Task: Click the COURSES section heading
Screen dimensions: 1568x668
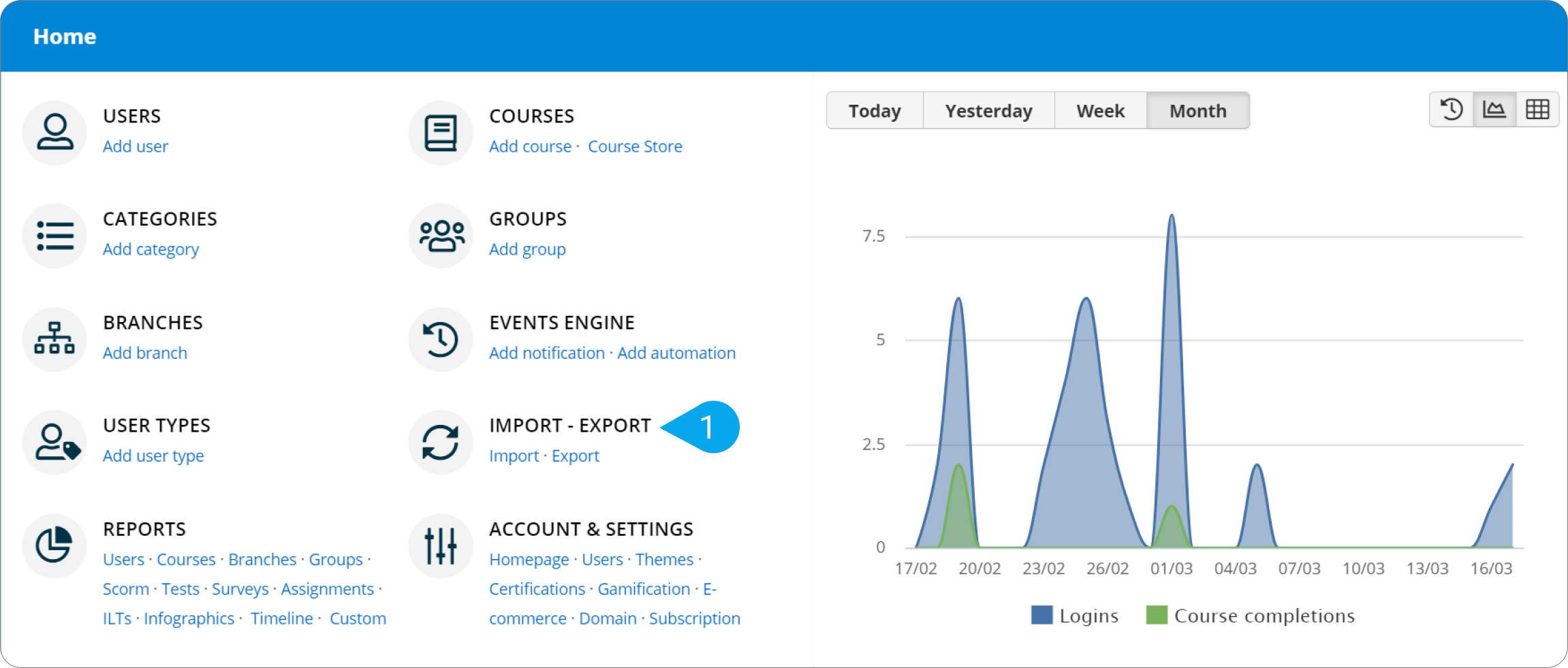Action: pyautogui.click(x=532, y=116)
